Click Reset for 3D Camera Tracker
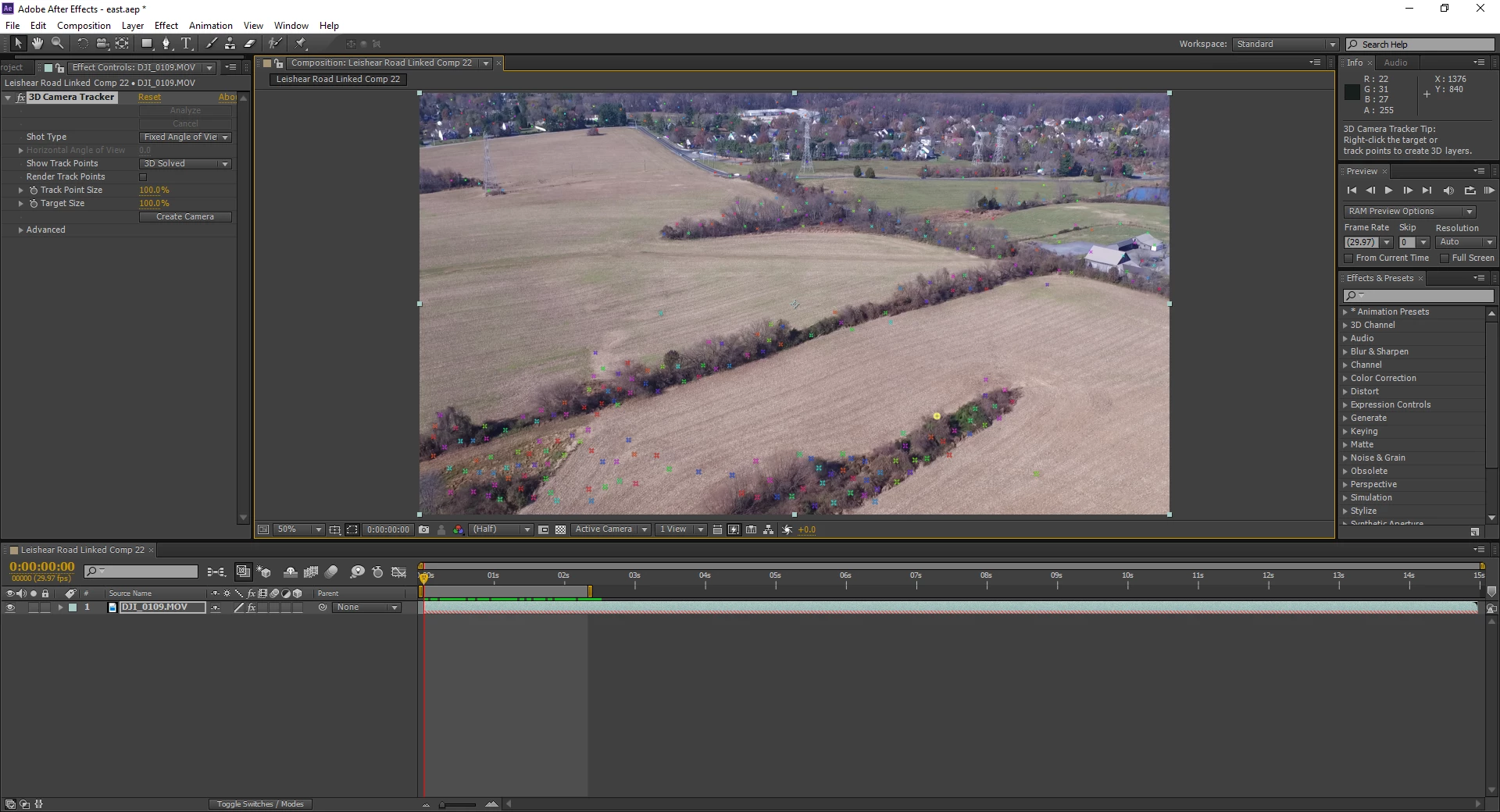 [149, 98]
